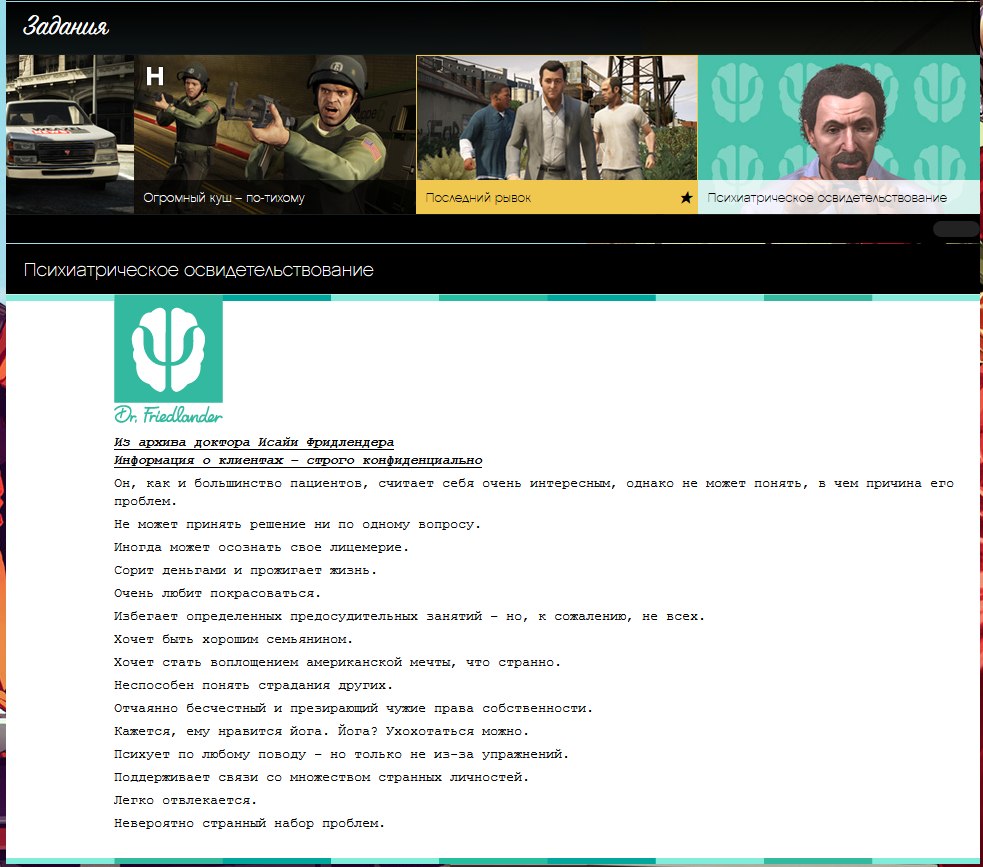
Task: Click the 'Задания' page heading
Action: coord(66,26)
